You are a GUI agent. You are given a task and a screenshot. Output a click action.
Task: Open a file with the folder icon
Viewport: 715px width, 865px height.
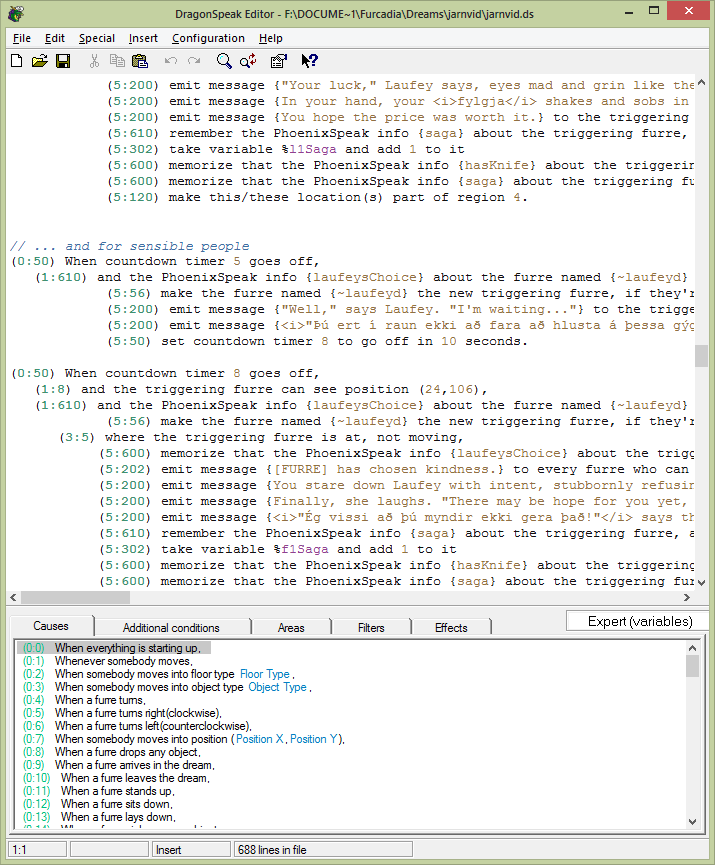(40, 61)
